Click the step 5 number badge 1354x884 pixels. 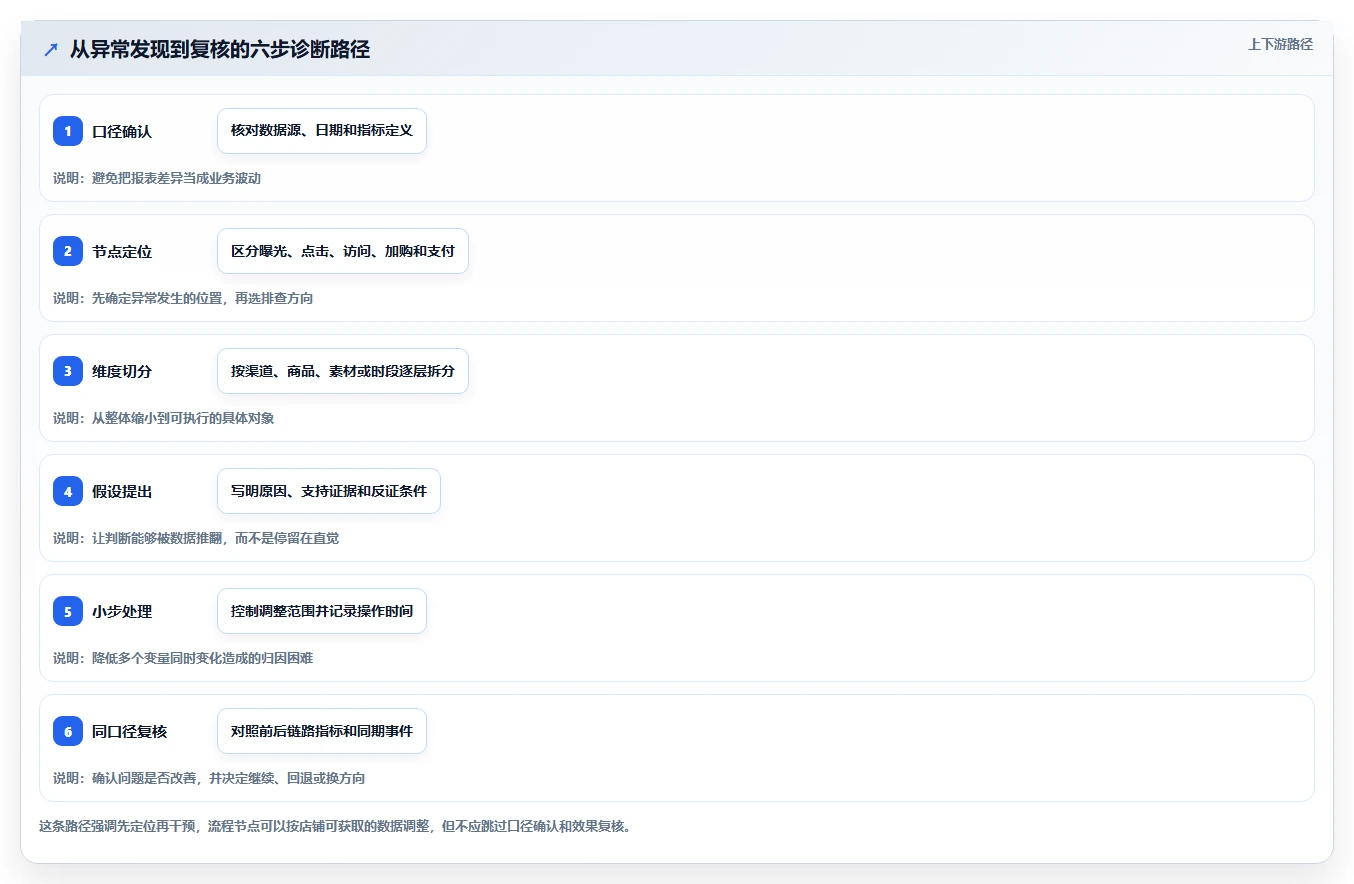point(68,611)
